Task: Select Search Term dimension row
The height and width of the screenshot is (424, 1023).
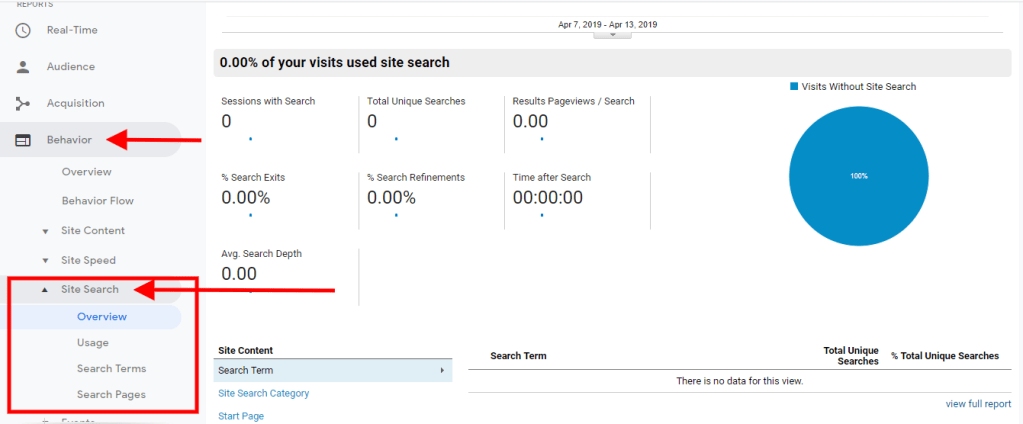Action: coord(332,371)
